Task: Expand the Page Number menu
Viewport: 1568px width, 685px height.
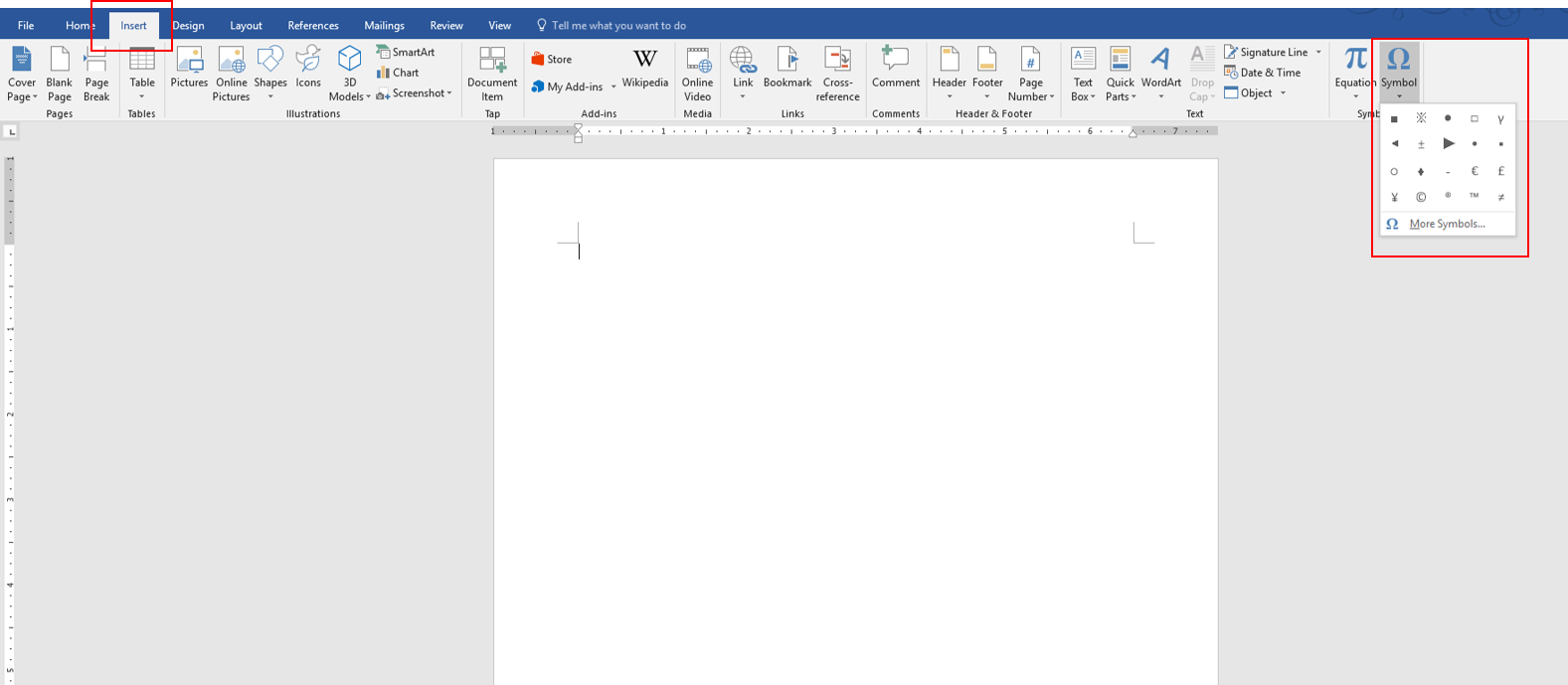Action: [1031, 74]
